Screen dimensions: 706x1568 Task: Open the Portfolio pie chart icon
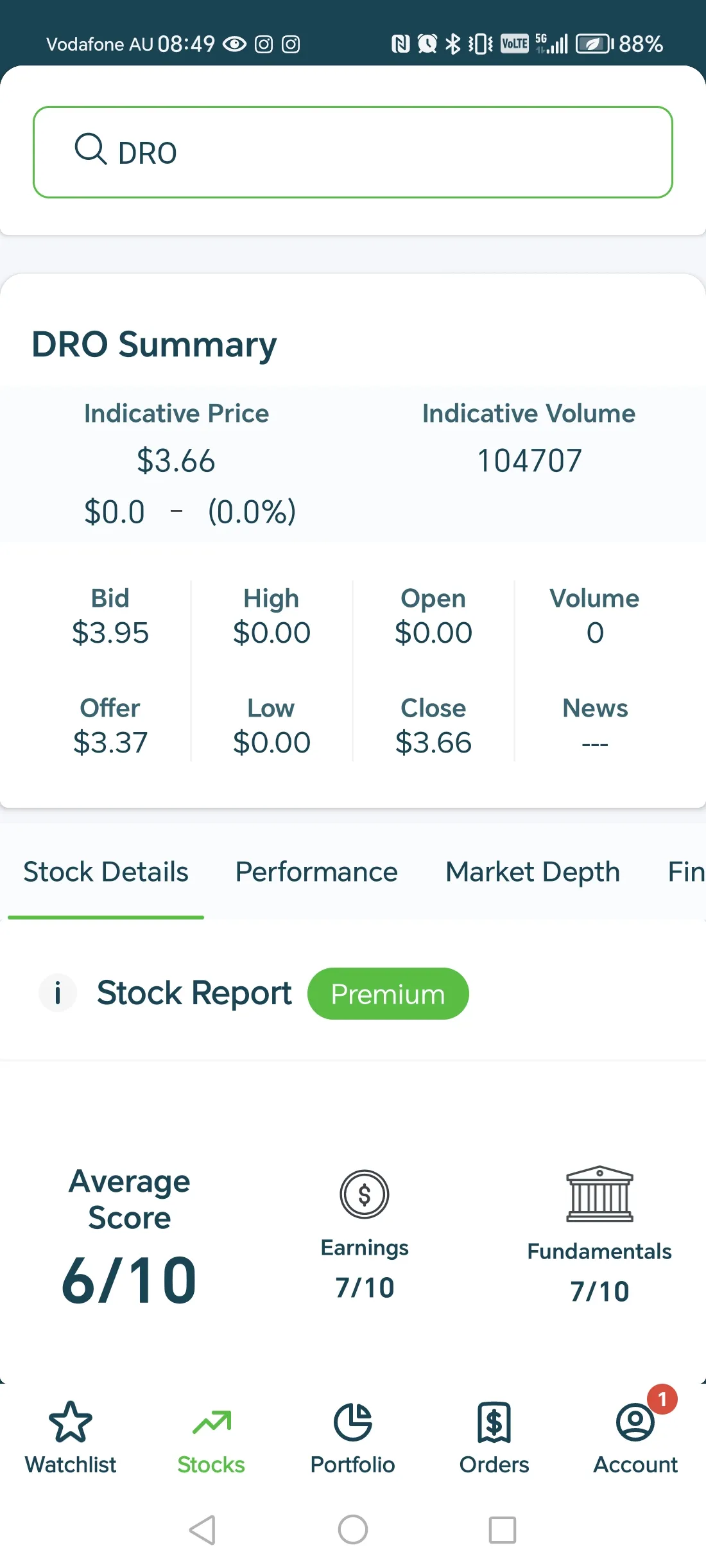[352, 1422]
